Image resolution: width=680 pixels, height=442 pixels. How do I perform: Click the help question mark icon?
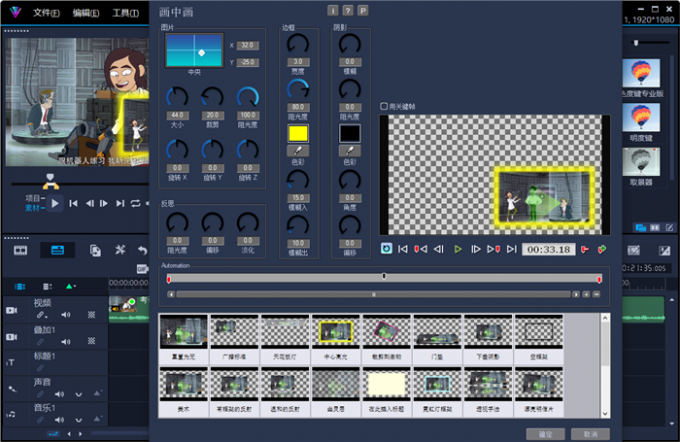point(346,9)
